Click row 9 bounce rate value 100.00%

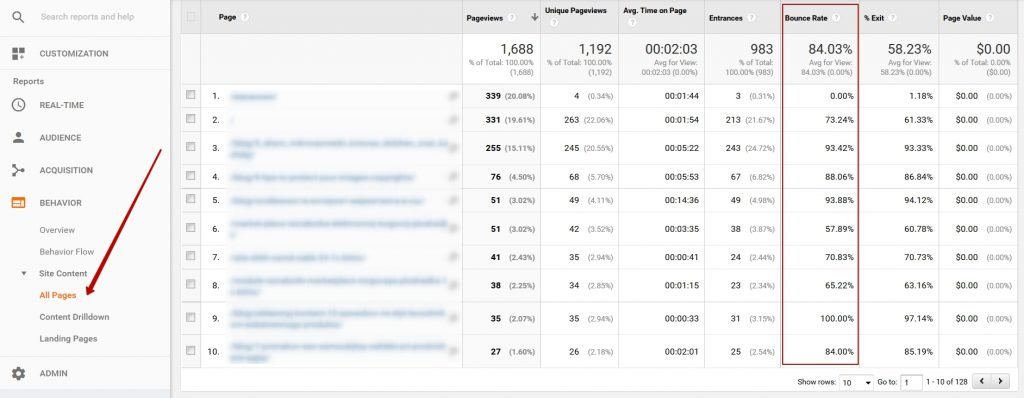click(x=837, y=318)
